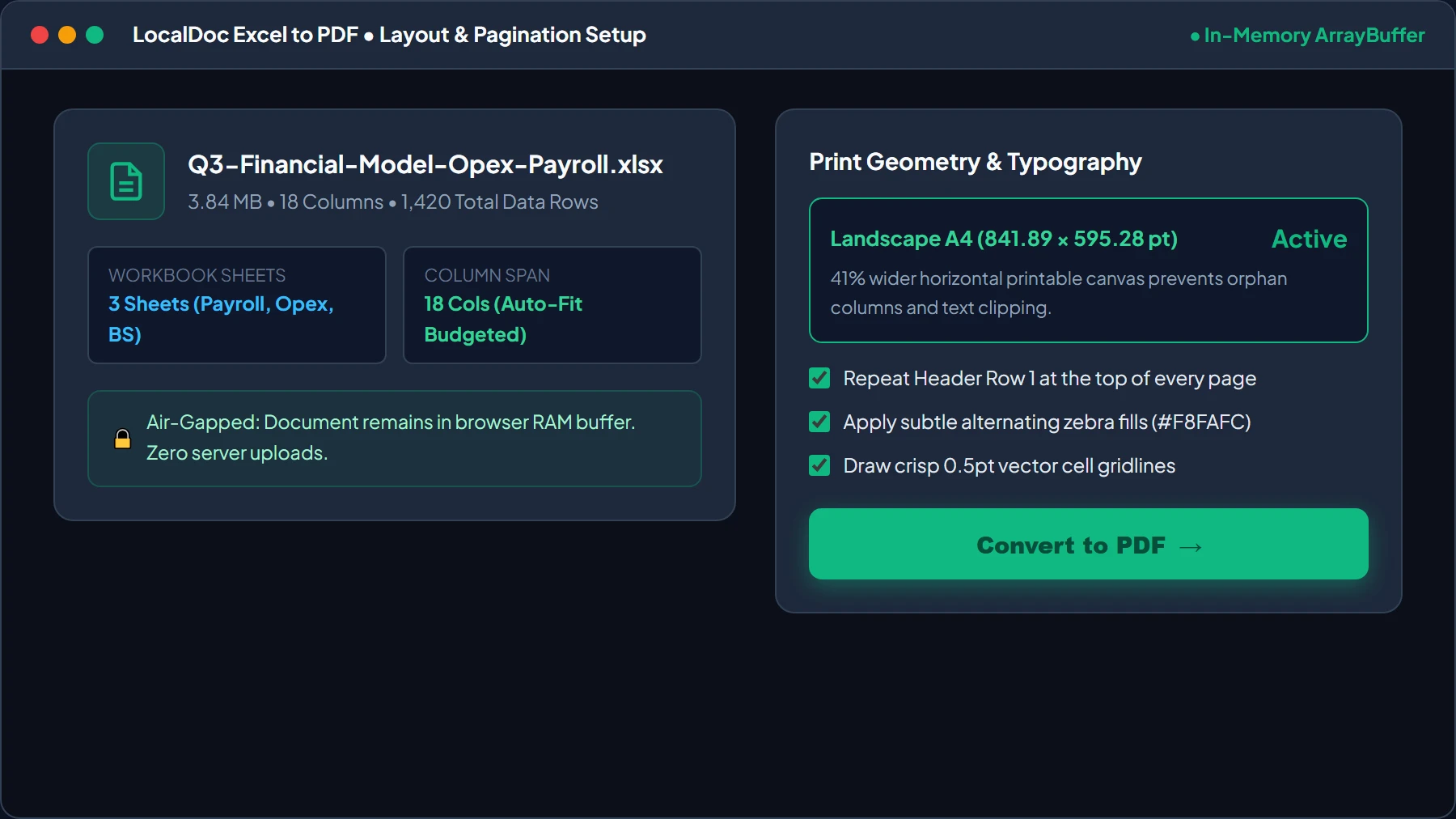The width and height of the screenshot is (1456, 819).
Task: Click the Active status label
Action: coord(1309,239)
